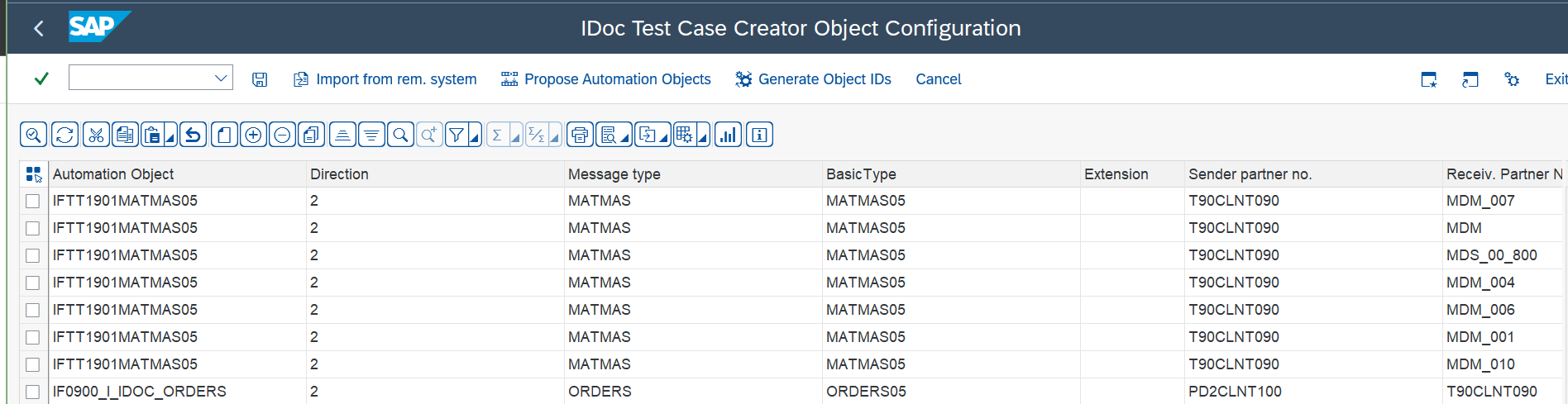Viewport: 1568px width, 404px height.
Task: Tick the checkbox for IF0900_I_IDOC_ORDERS row
Action: [x=33, y=392]
